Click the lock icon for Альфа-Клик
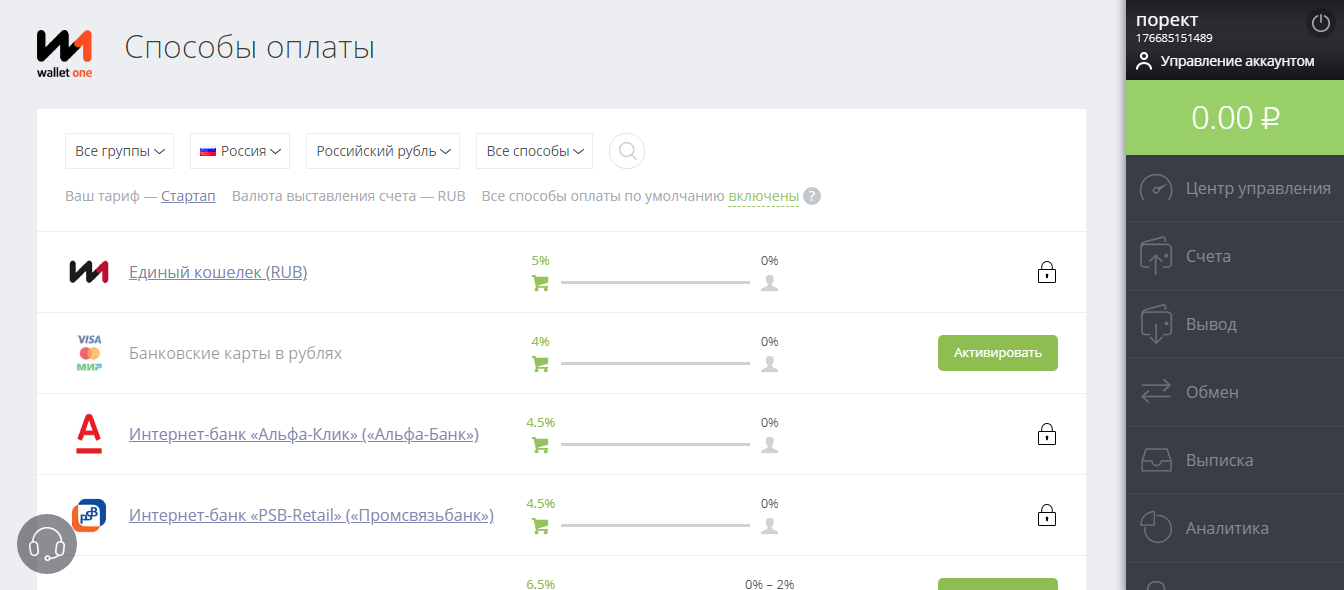Image resolution: width=1344 pixels, height=590 pixels. (1047, 434)
